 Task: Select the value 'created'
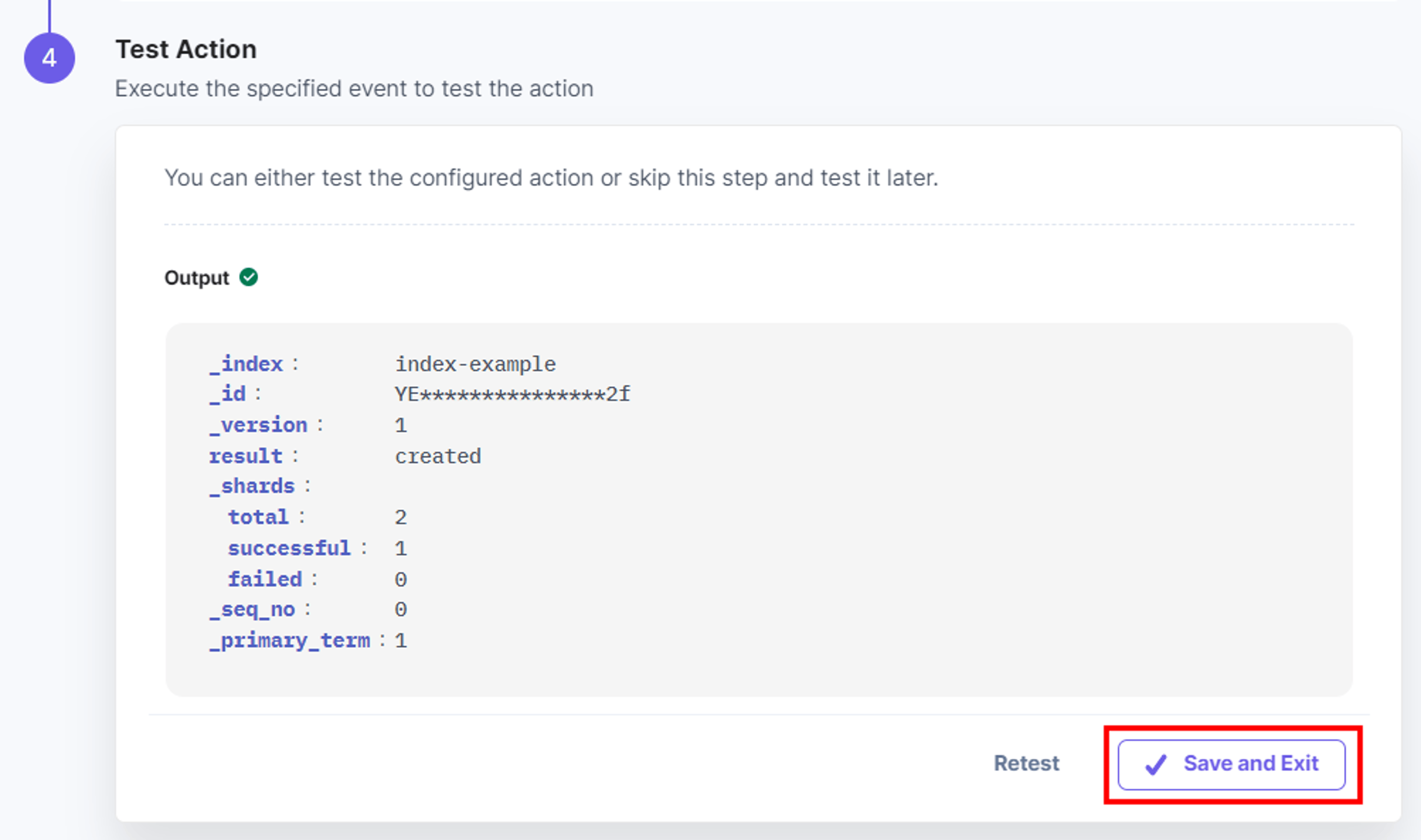click(x=438, y=456)
